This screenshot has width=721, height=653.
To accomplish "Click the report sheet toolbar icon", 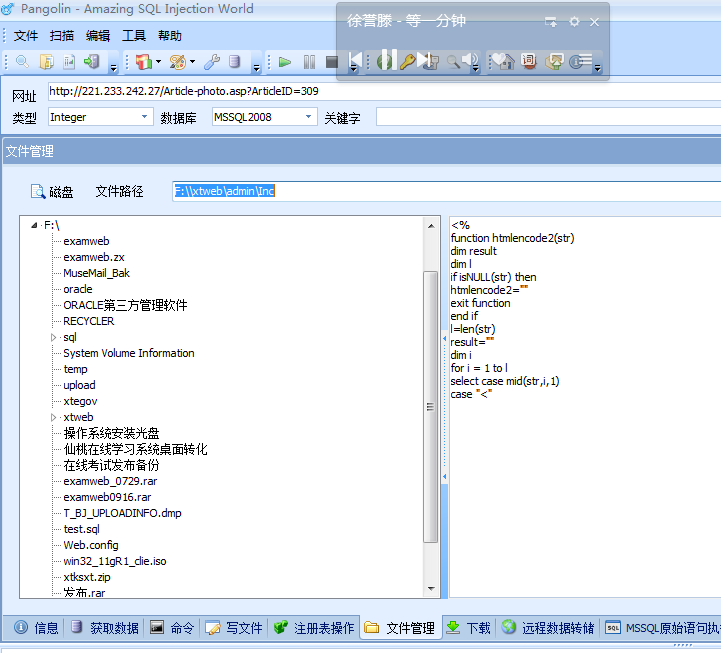I will point(69,61).
